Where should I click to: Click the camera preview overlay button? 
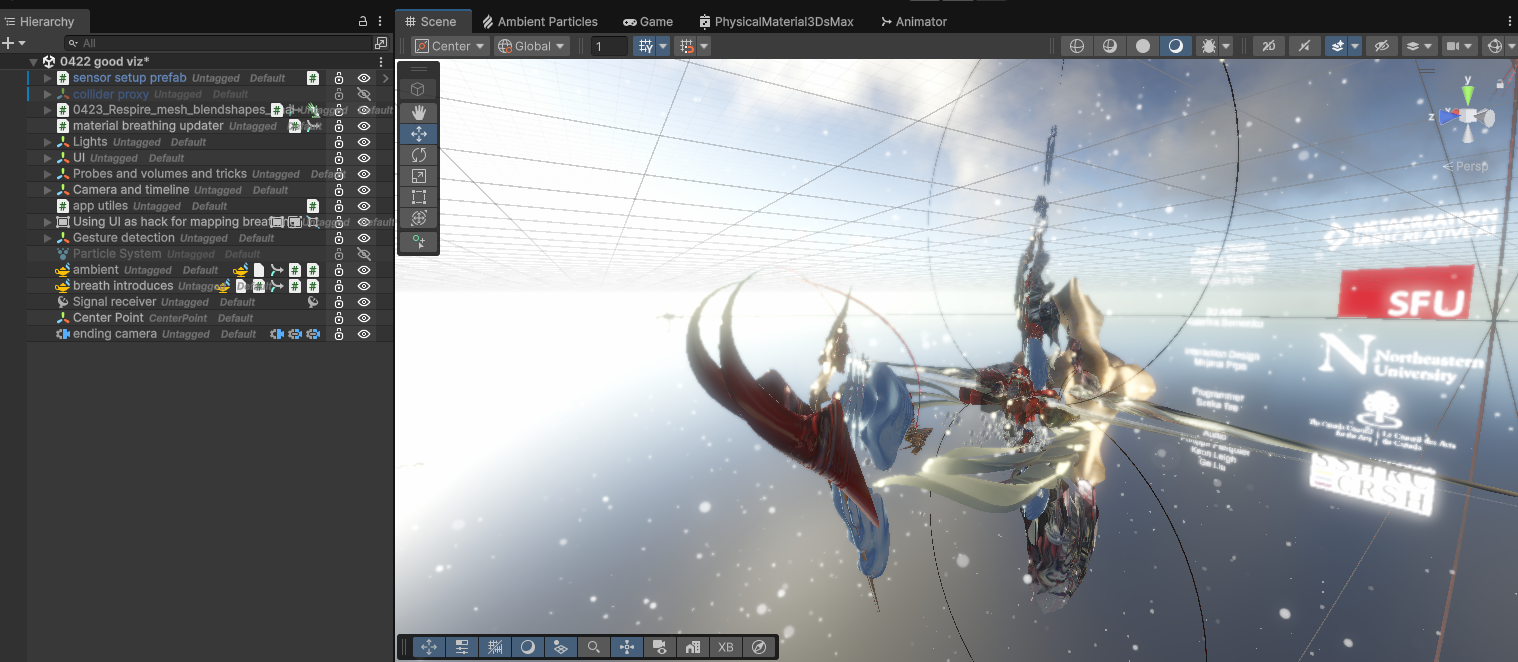coord(660,647)
